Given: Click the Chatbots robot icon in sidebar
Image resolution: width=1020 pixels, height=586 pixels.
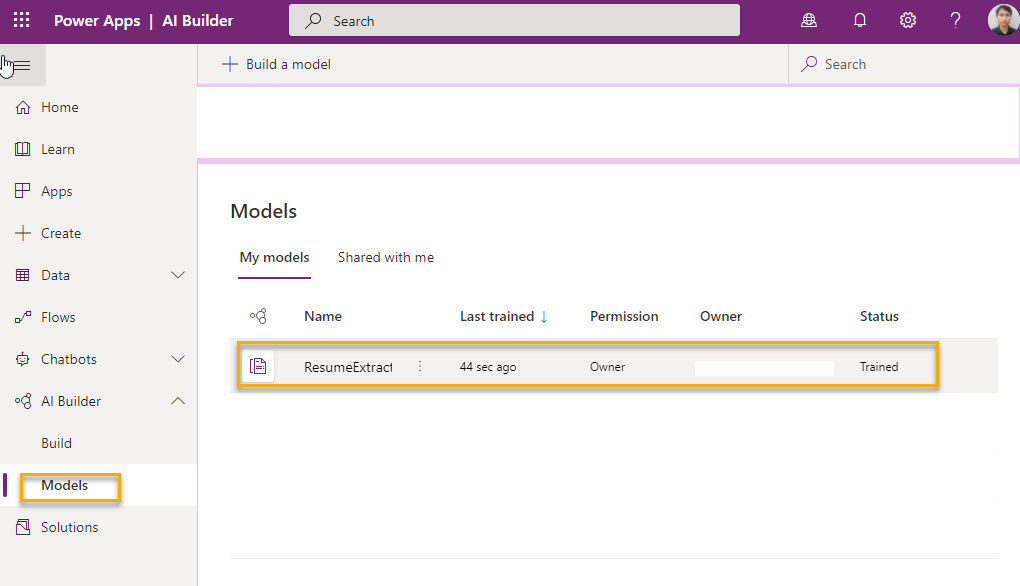Looking at the screenshot, I should coord(23,359).
